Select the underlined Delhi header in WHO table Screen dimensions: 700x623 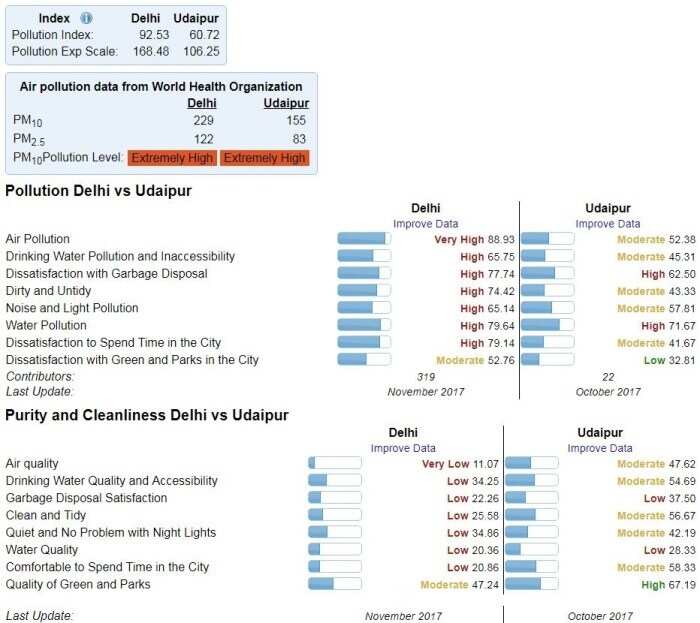coord(202,103)
